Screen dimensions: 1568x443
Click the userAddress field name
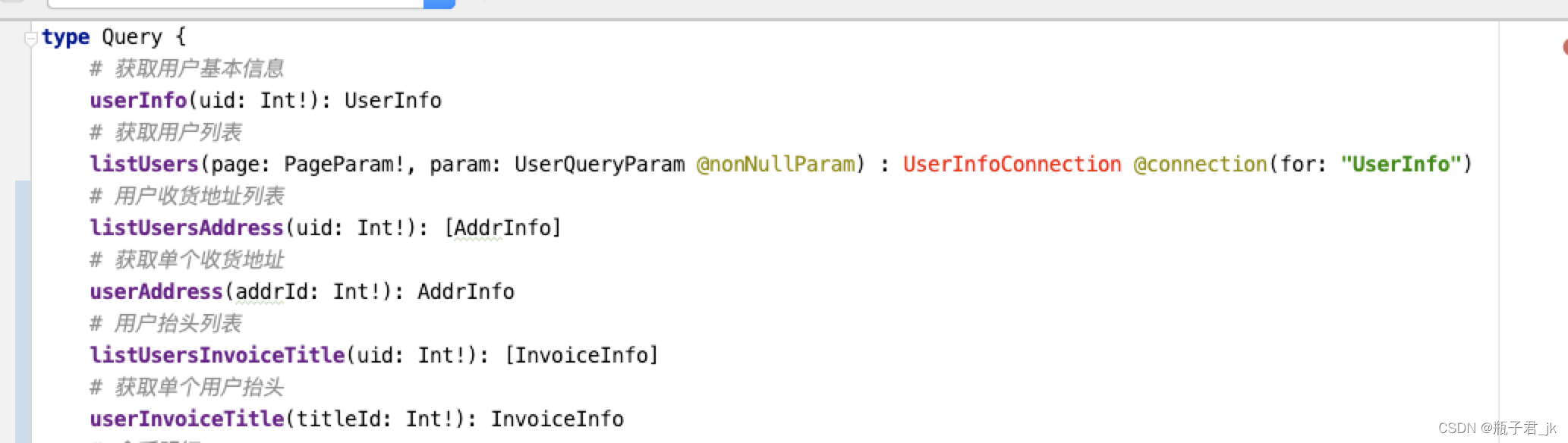[x=156, y=291]
